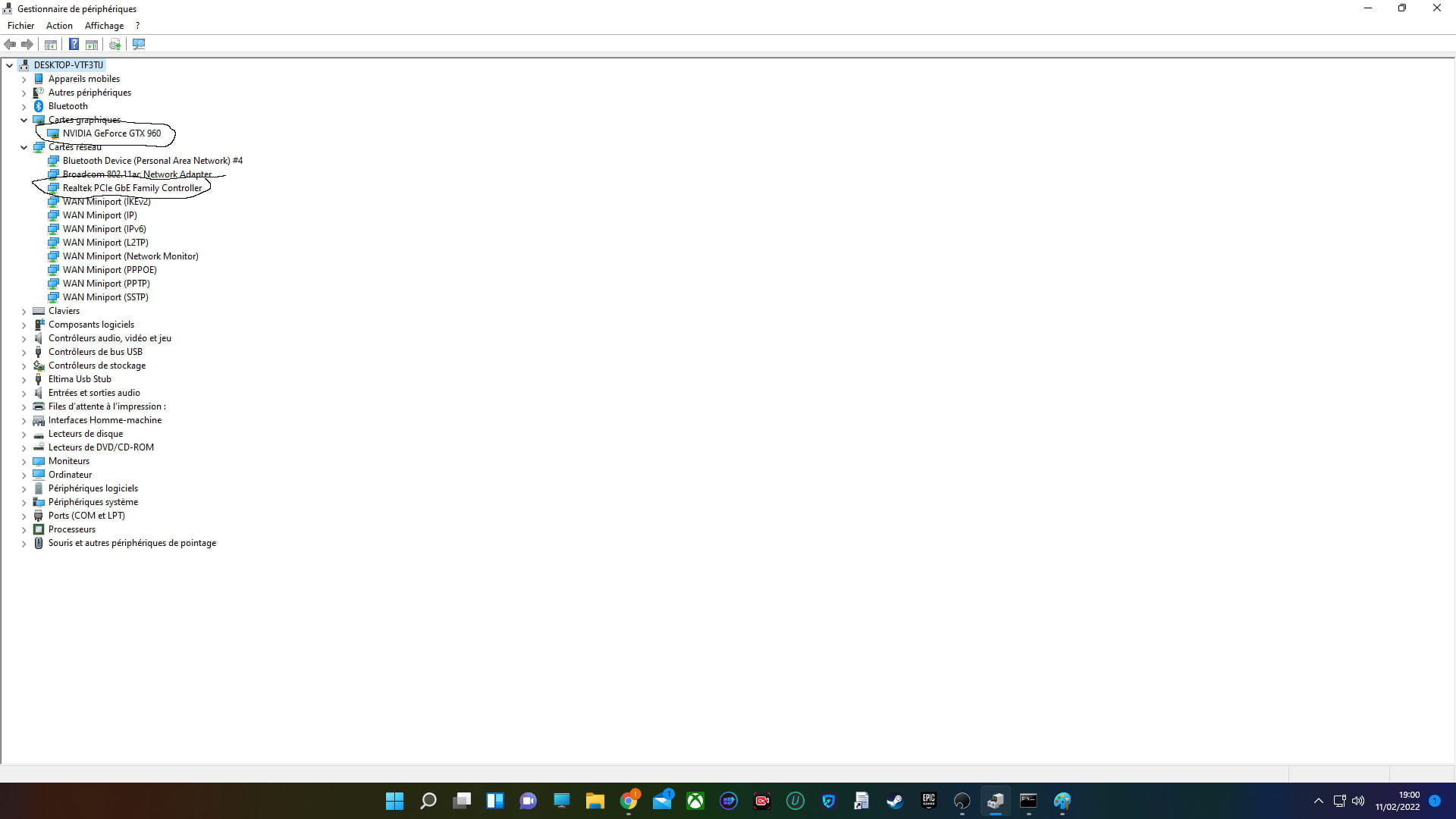Click the blue Help question mark toolbar icon

74,44
